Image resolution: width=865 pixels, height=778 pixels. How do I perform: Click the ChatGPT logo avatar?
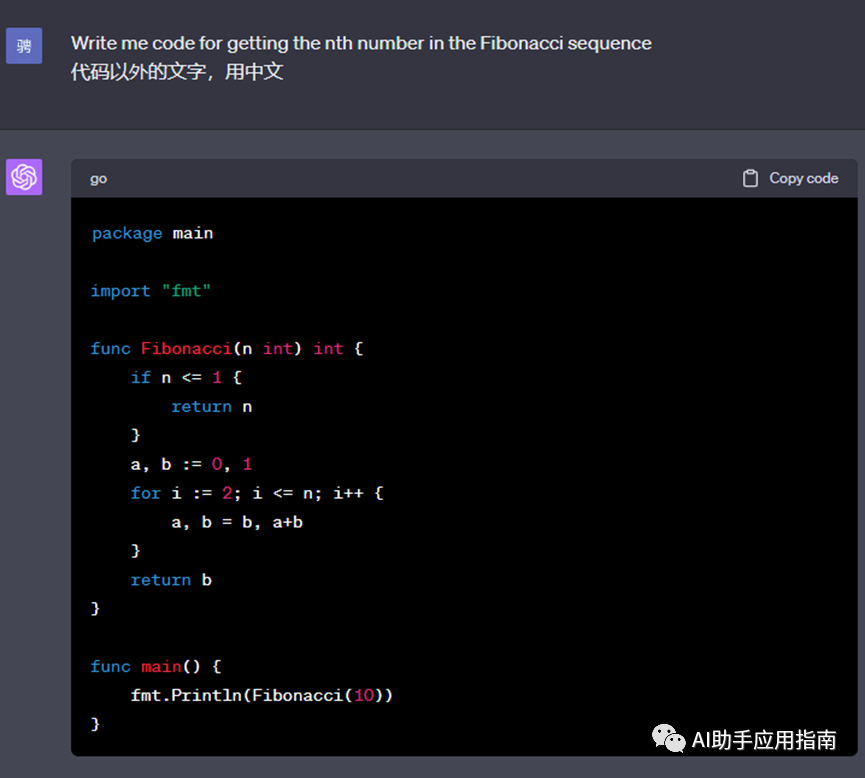coord(24,177)
